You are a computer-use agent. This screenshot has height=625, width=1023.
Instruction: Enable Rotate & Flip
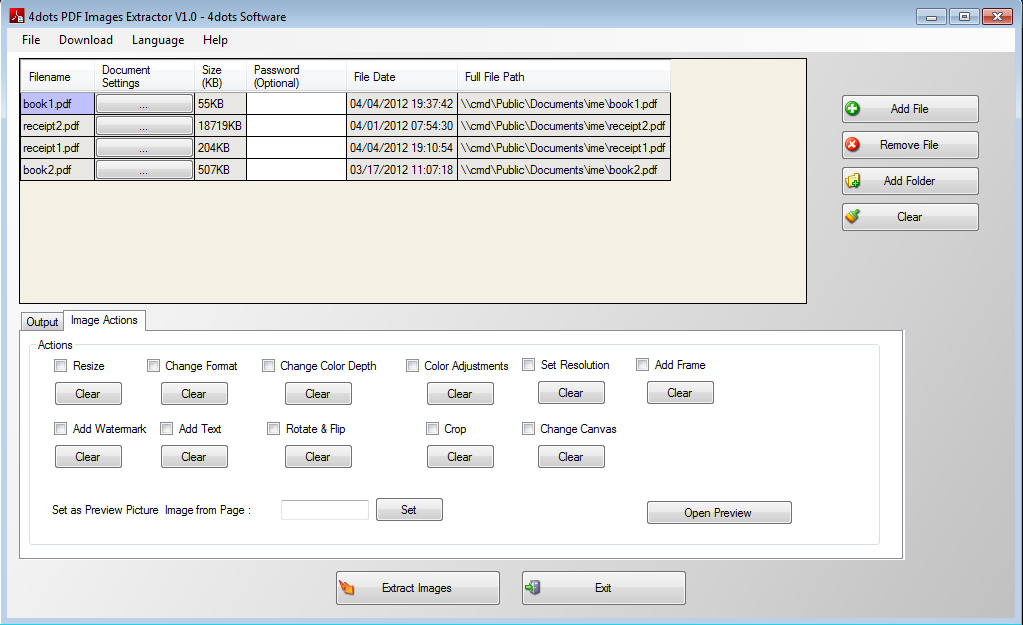(273, 428)
